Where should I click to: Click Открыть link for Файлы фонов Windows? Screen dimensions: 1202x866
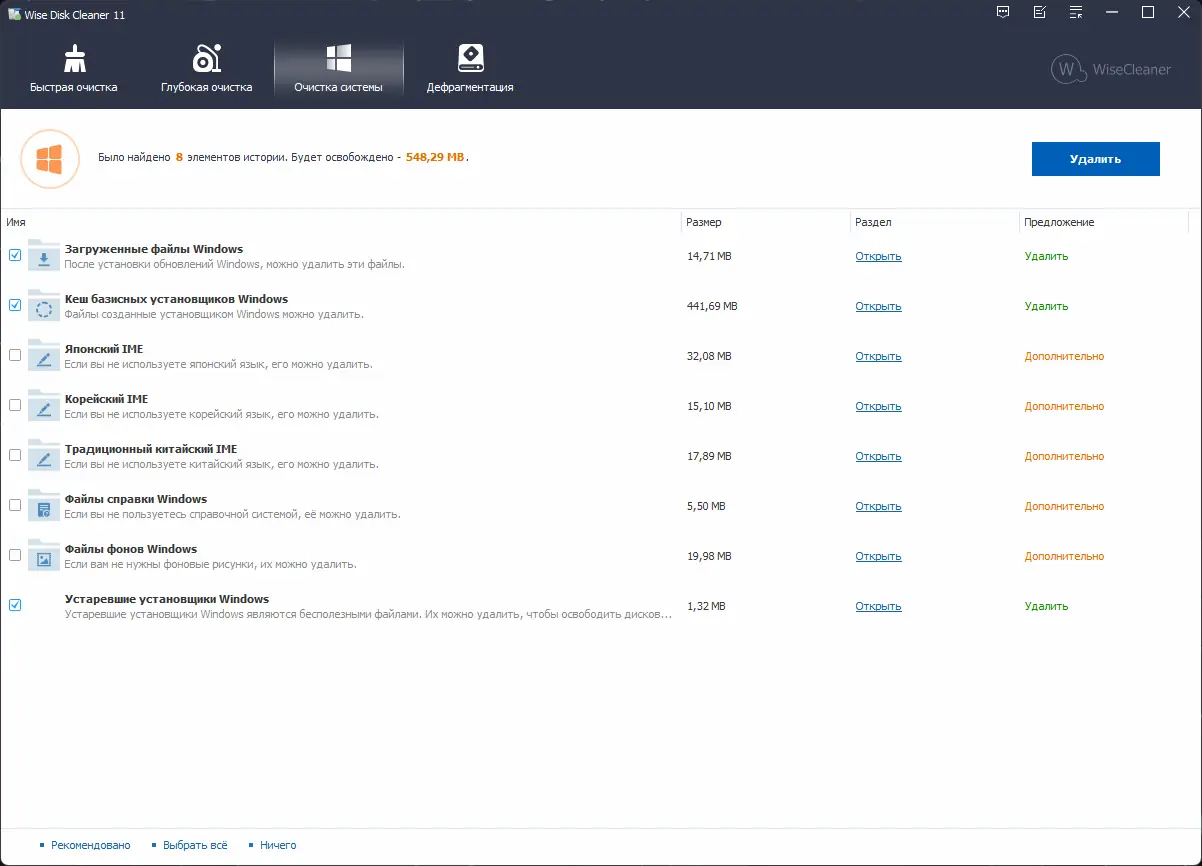pos(878,556)
